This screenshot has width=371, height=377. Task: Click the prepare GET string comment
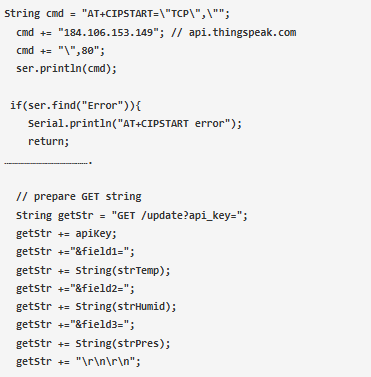click(79, 197)
